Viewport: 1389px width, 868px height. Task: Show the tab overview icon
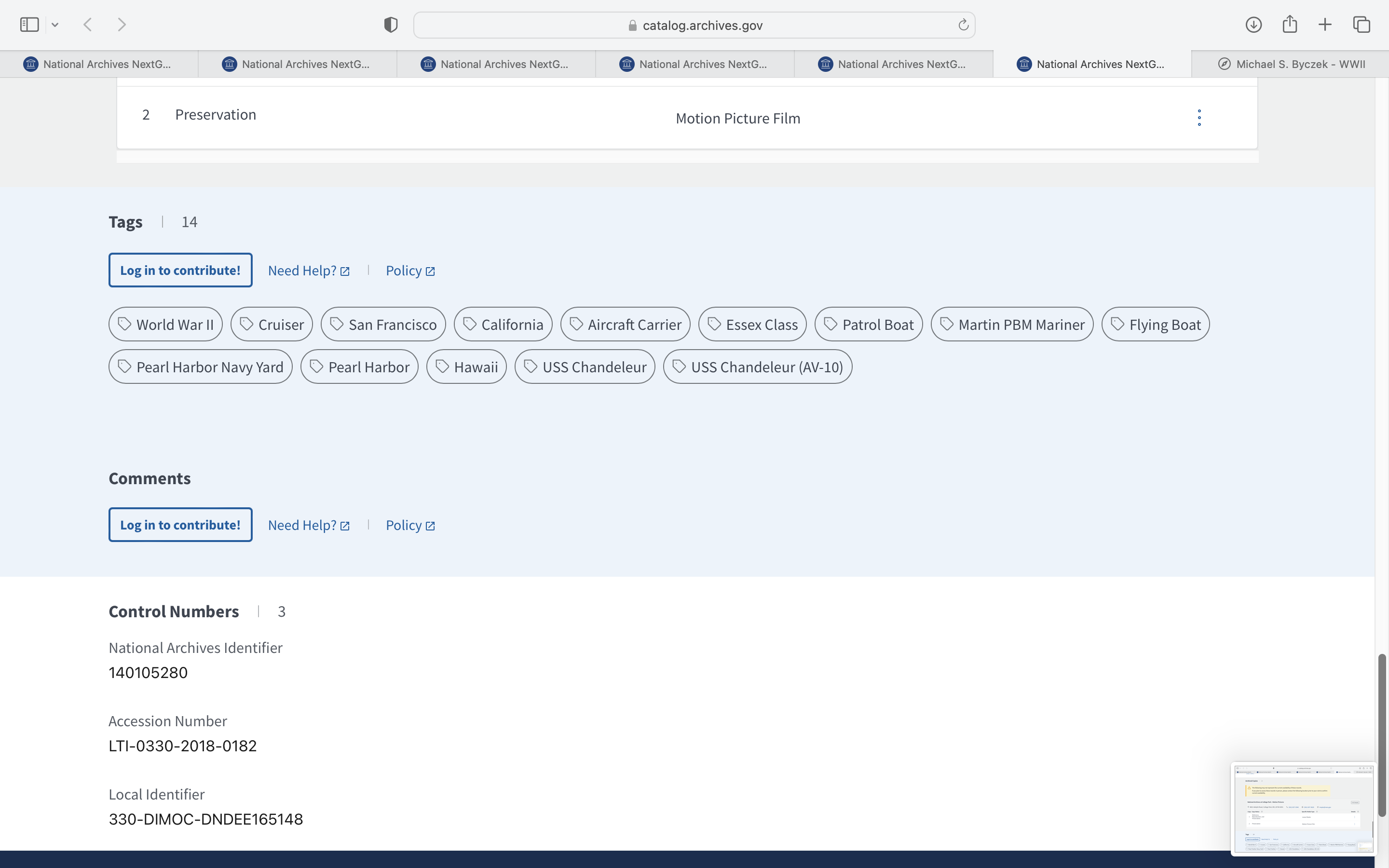click(x=1362, y=25)
